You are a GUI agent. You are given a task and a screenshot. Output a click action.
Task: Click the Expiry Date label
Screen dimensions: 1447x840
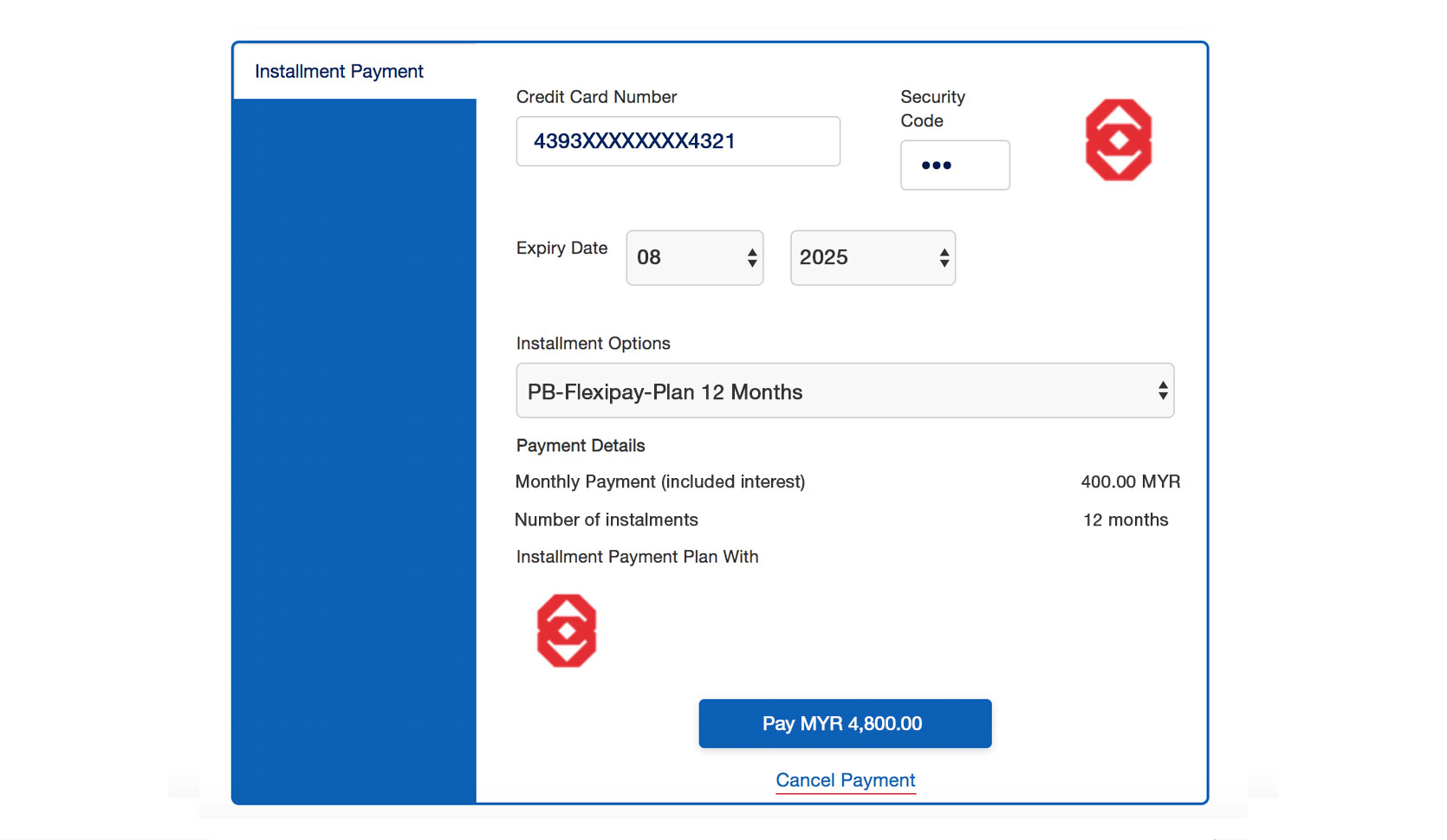tap(561, 248)
